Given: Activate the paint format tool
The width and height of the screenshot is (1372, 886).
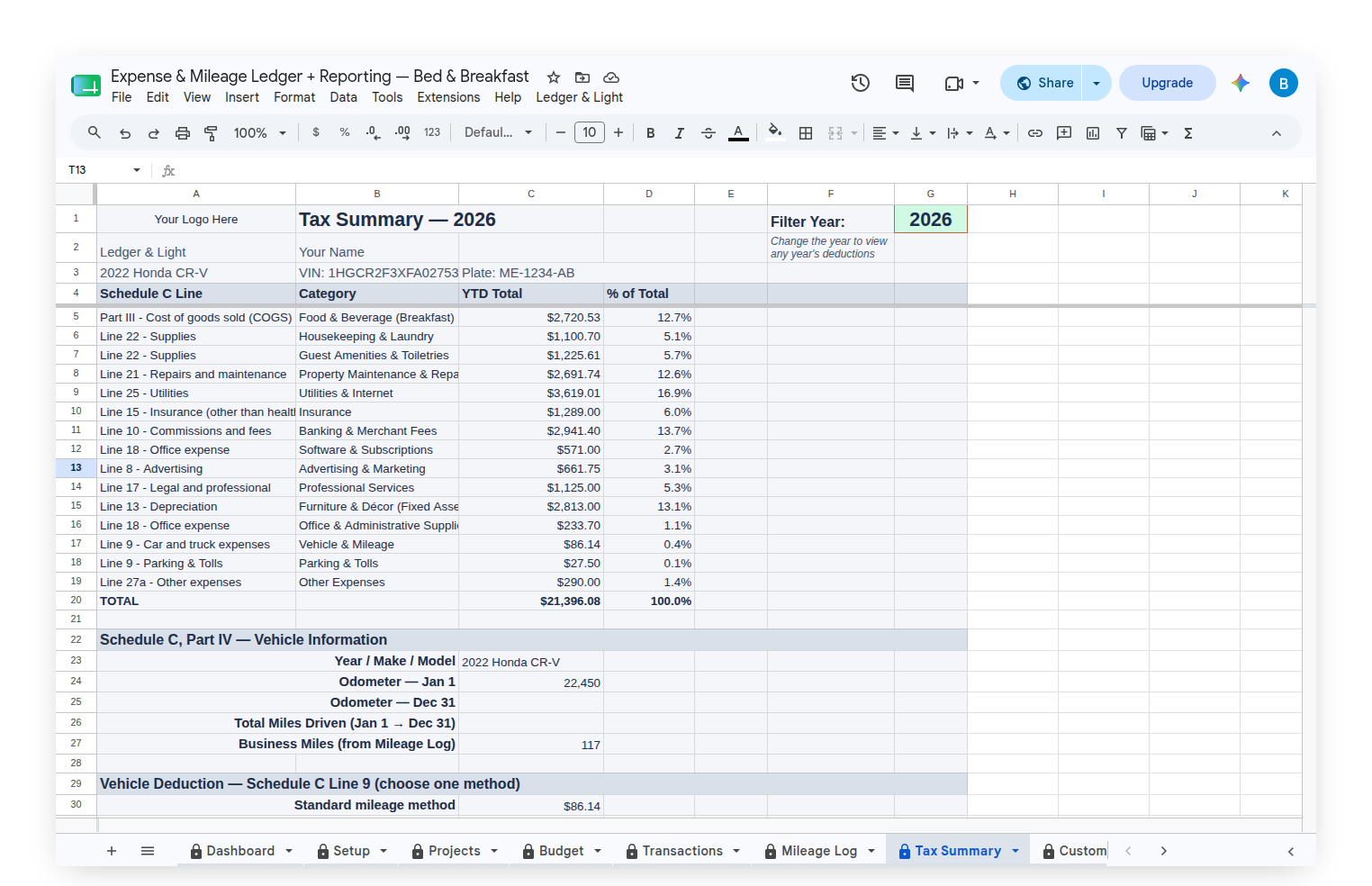Looking at the screenshot, I should pyautogui.click(x=212, y=133).
